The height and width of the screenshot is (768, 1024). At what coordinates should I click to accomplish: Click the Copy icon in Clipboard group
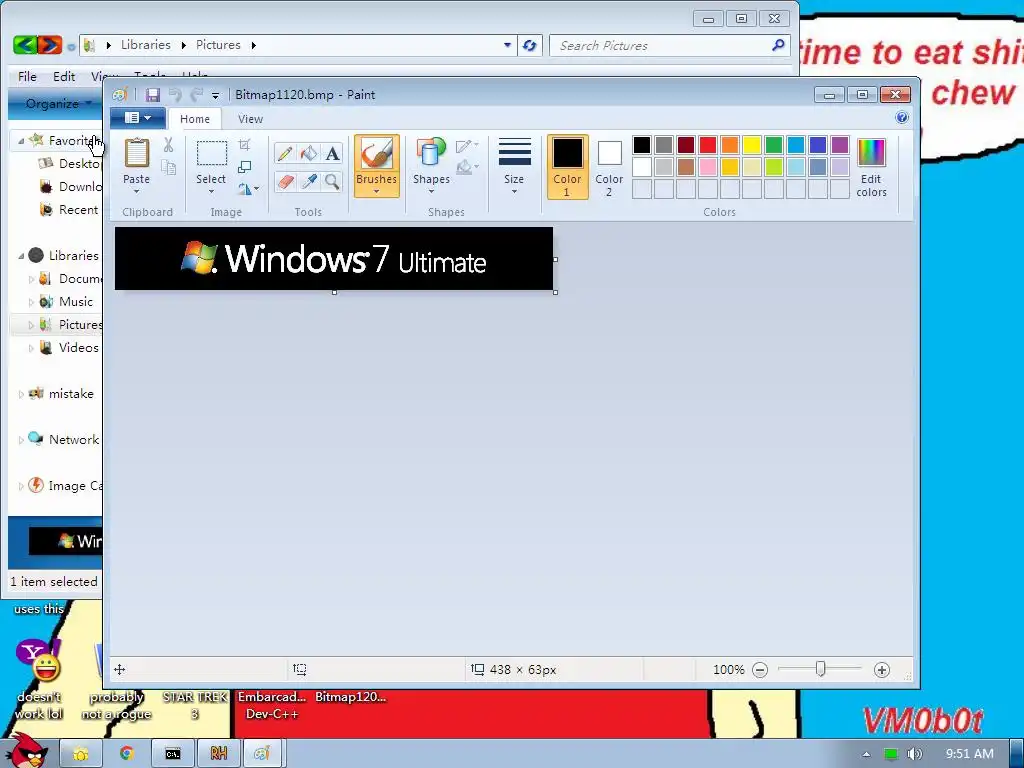[168, 168]
